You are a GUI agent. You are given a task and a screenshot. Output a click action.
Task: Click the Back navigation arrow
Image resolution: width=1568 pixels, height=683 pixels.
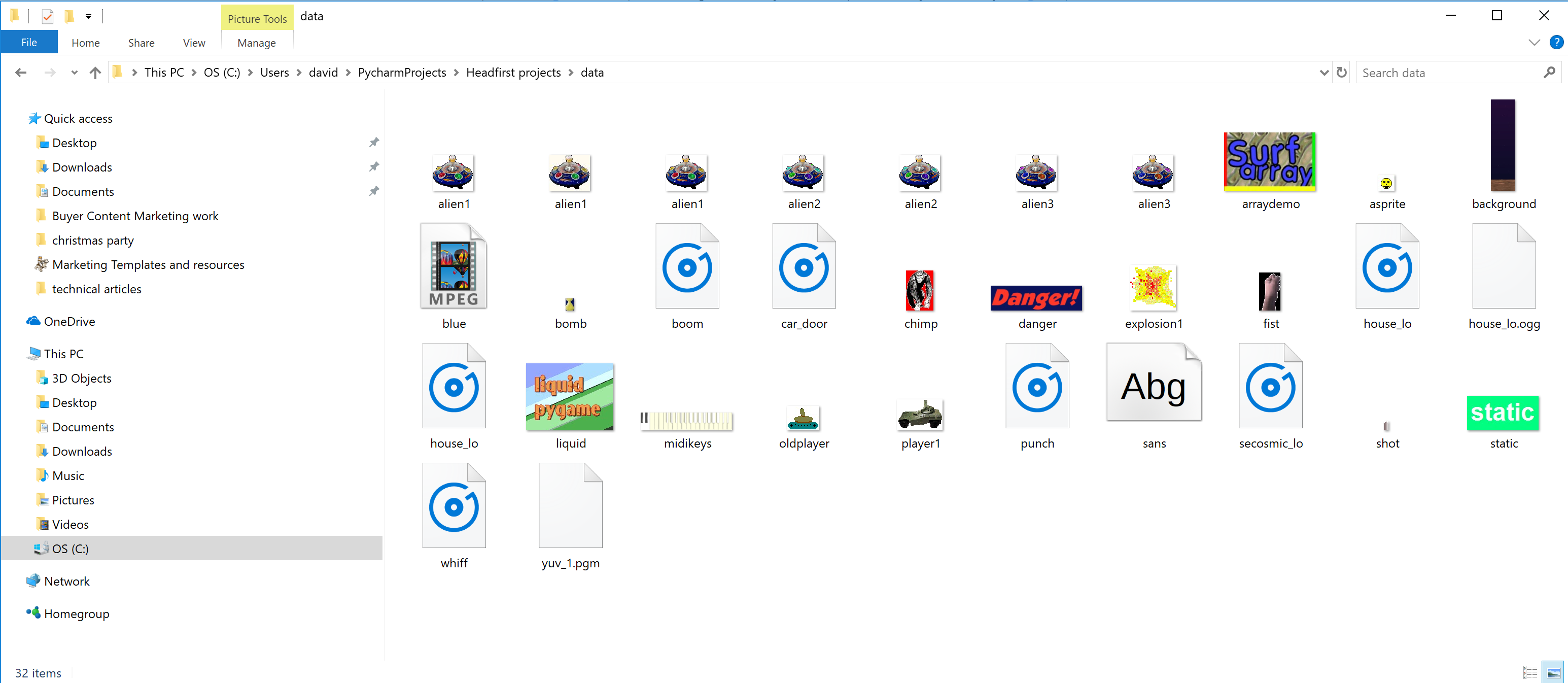point(21,73)
